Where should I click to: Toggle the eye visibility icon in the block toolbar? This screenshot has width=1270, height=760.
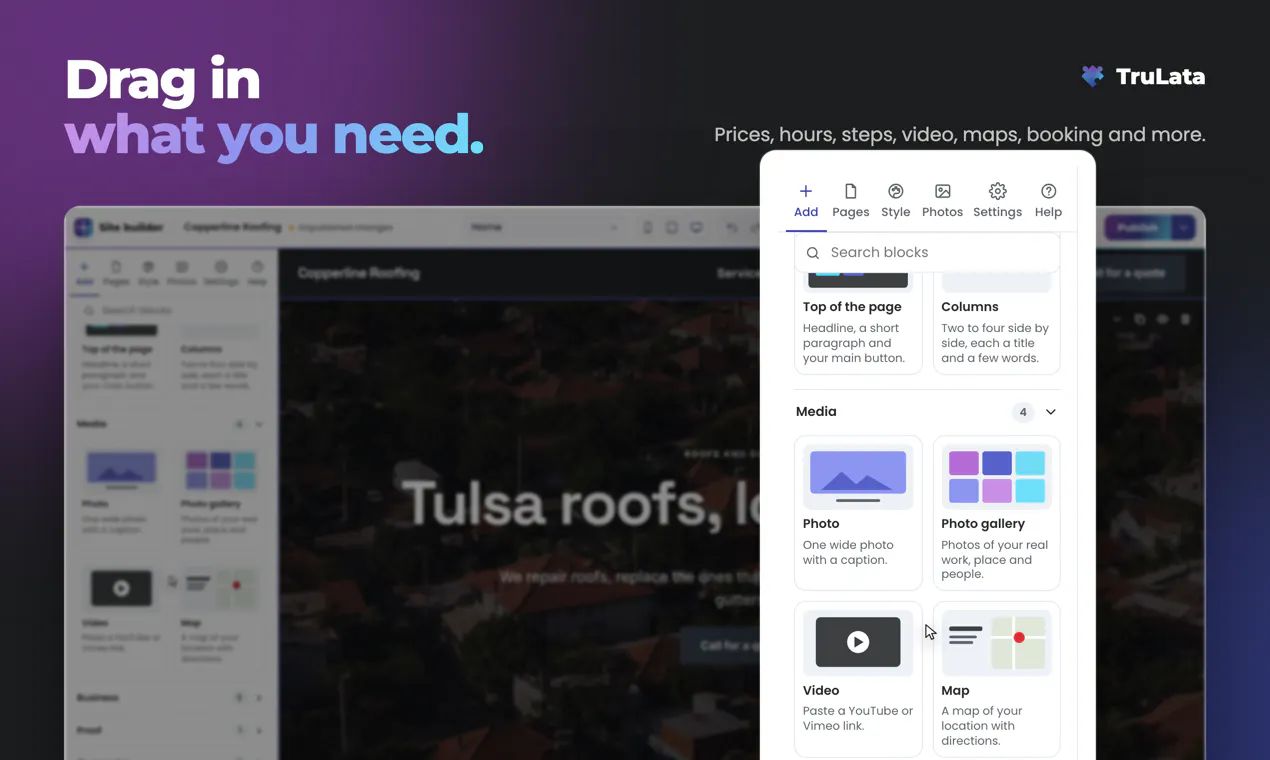click(x=1162, y=319)
